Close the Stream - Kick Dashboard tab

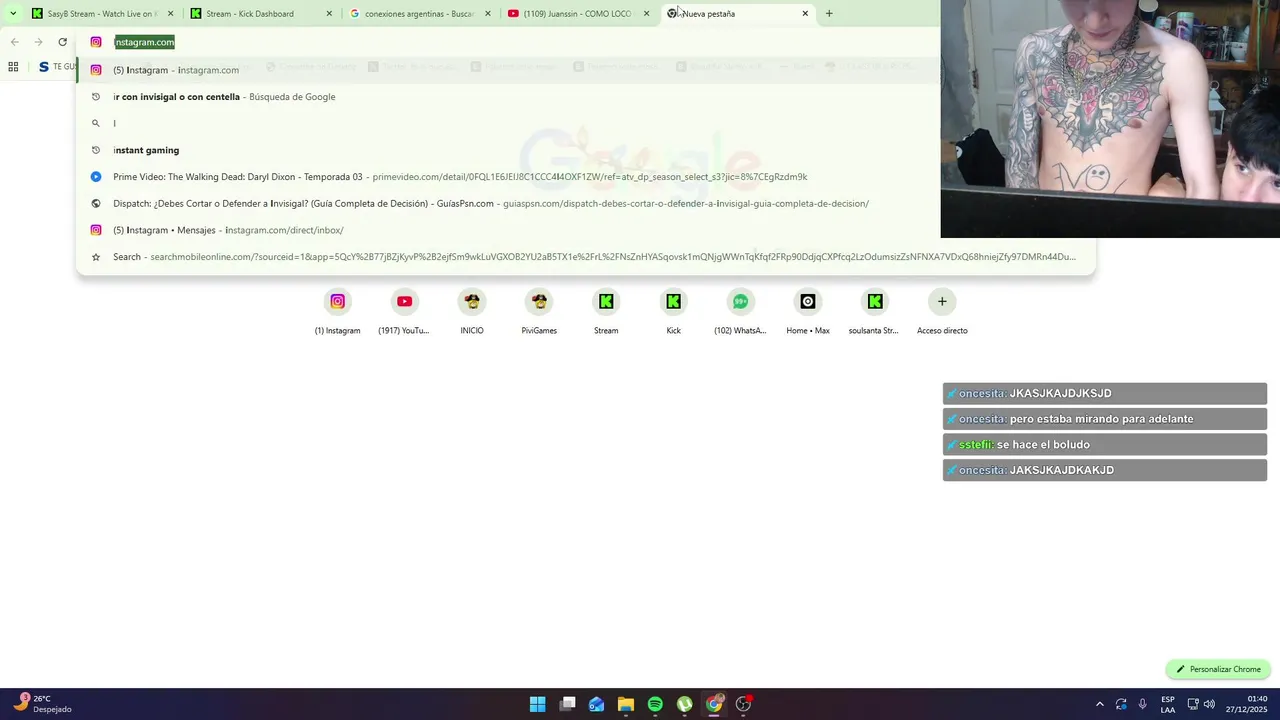pos(329,13)
